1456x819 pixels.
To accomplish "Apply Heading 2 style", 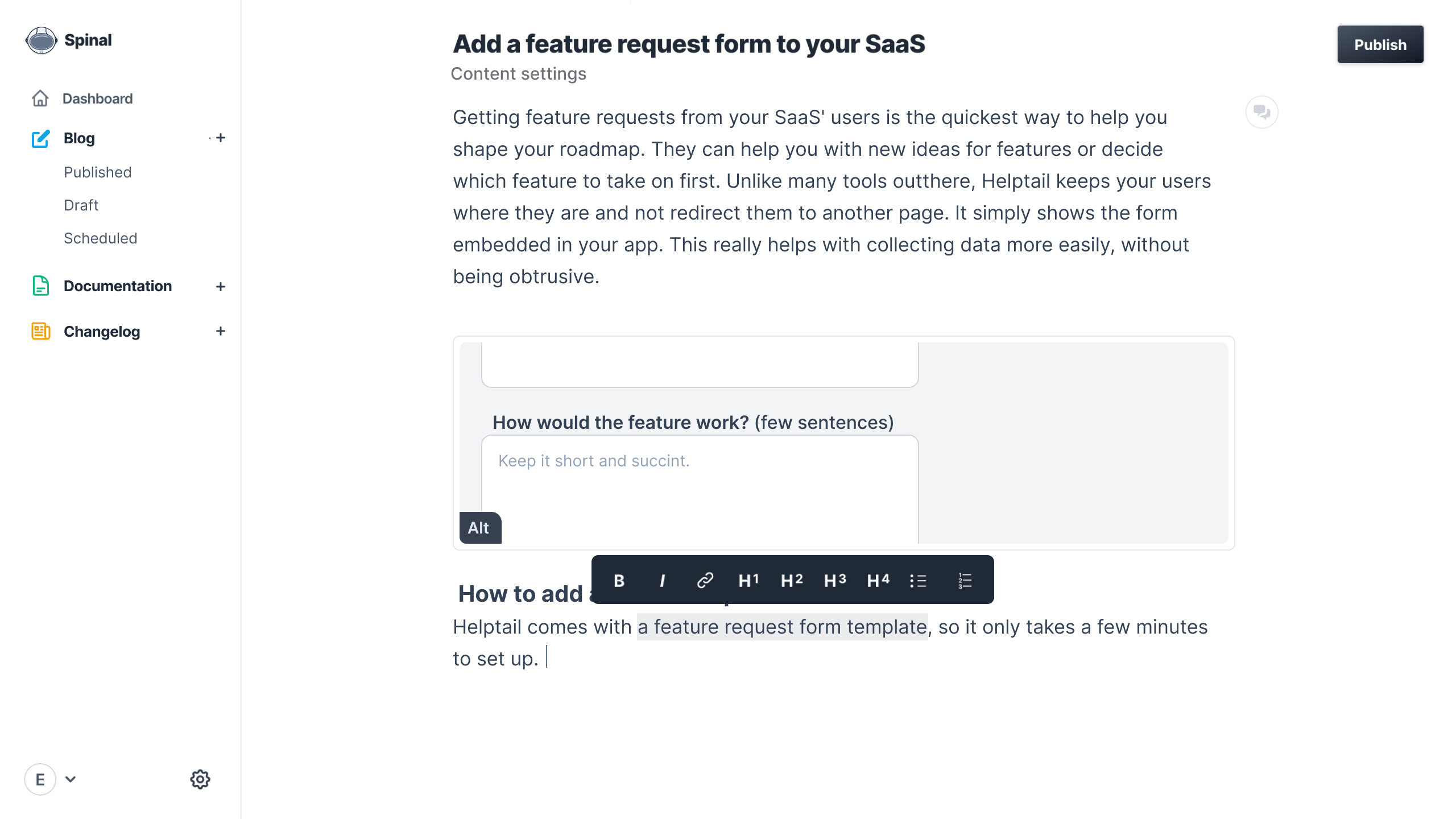I will 791,580.
